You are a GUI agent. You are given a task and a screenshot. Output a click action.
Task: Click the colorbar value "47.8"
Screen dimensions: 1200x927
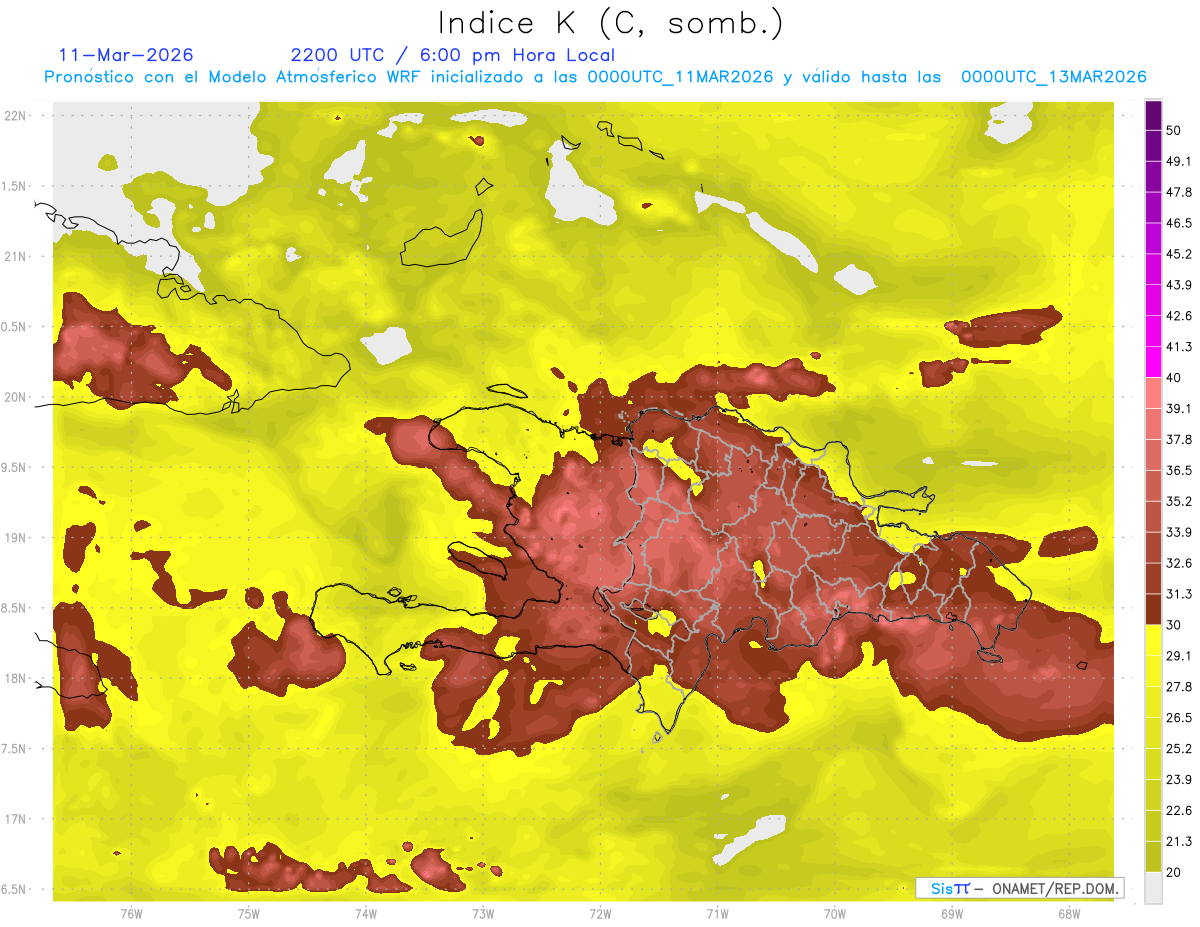[1178, 192]
